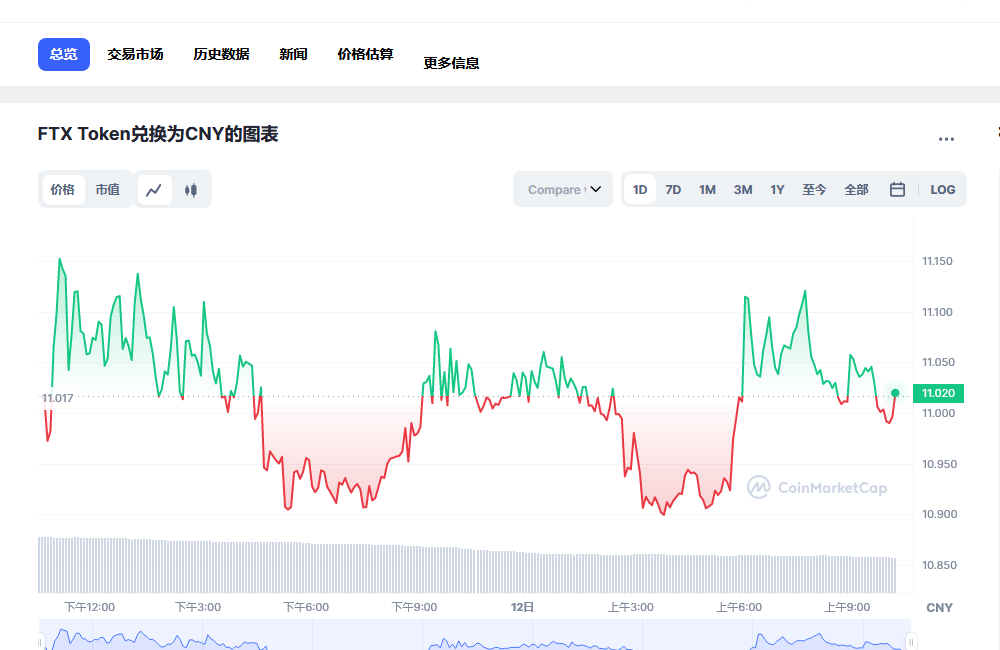Screen dimensions: 1000x650
Task: Switch to candlestick chart icon
Action: click(x=191, y=190)
